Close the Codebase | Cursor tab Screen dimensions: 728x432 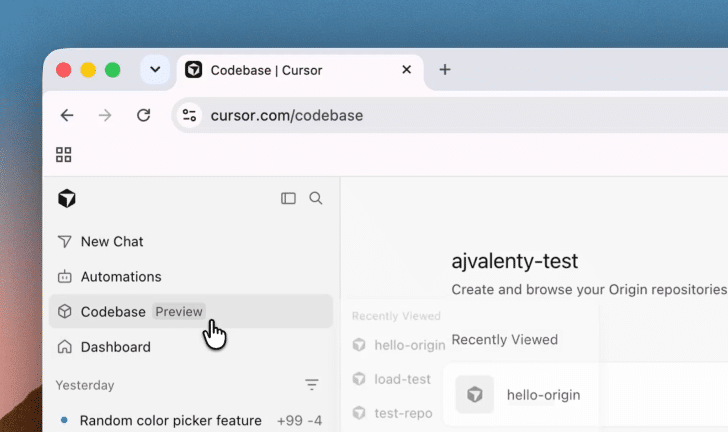click(406, 70)
